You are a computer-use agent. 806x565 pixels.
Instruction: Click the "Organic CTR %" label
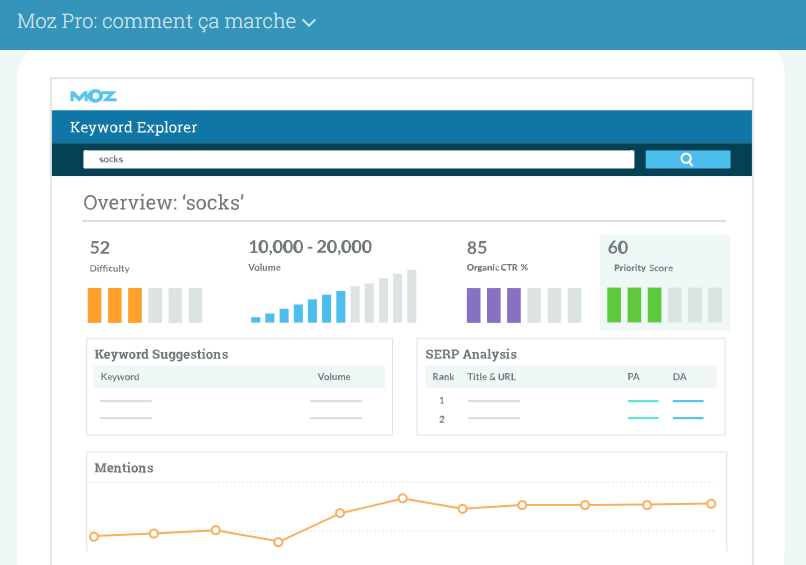click(x=497, y=267)
